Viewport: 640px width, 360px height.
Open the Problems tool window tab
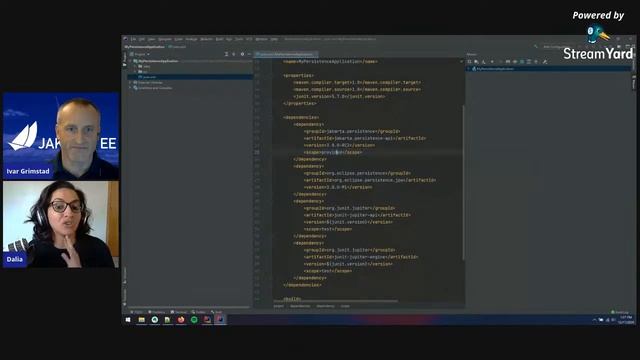[157, 312]
